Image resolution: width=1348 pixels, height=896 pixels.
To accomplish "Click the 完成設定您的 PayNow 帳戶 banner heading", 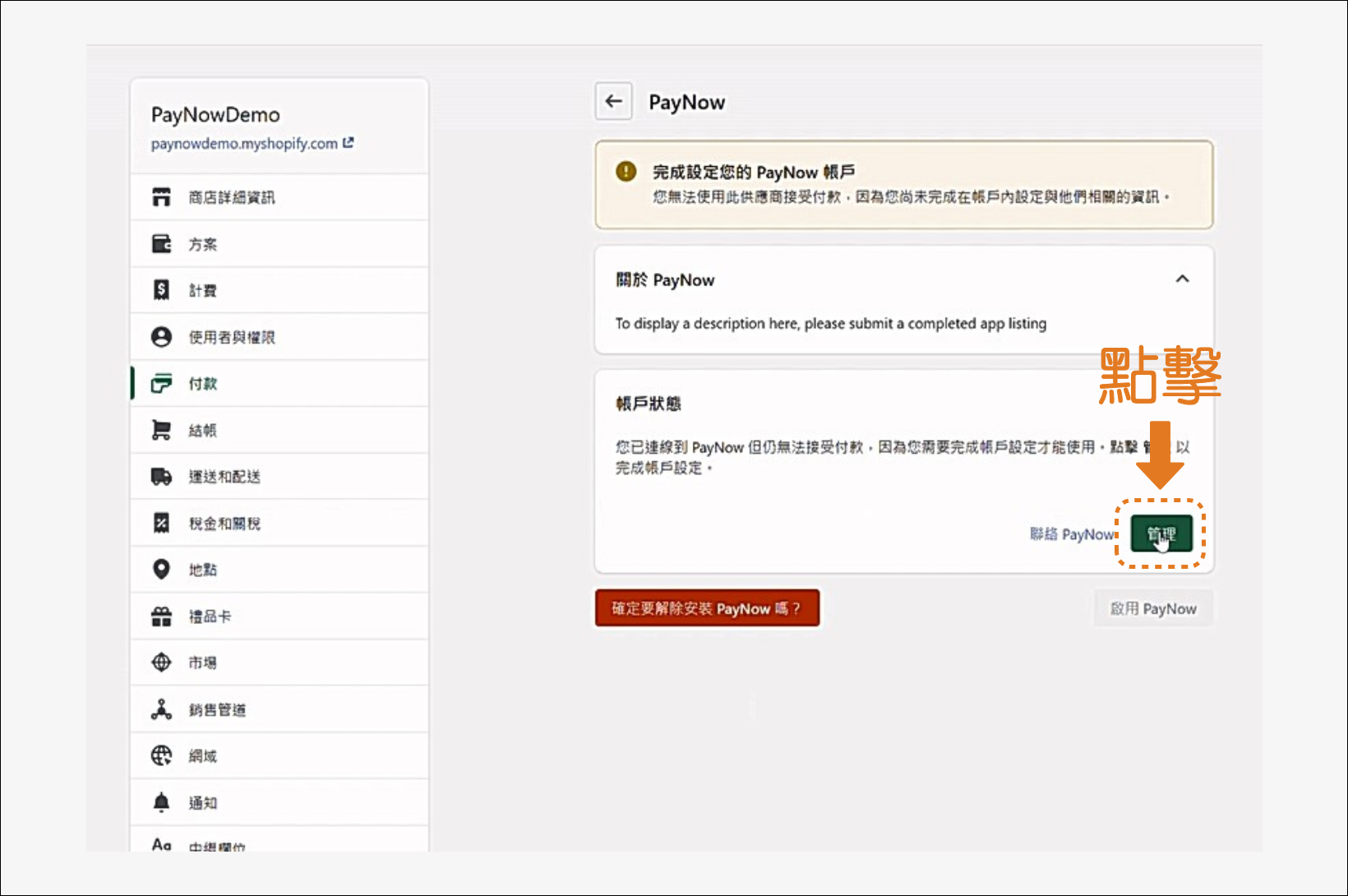I will [x=754, y=172].
